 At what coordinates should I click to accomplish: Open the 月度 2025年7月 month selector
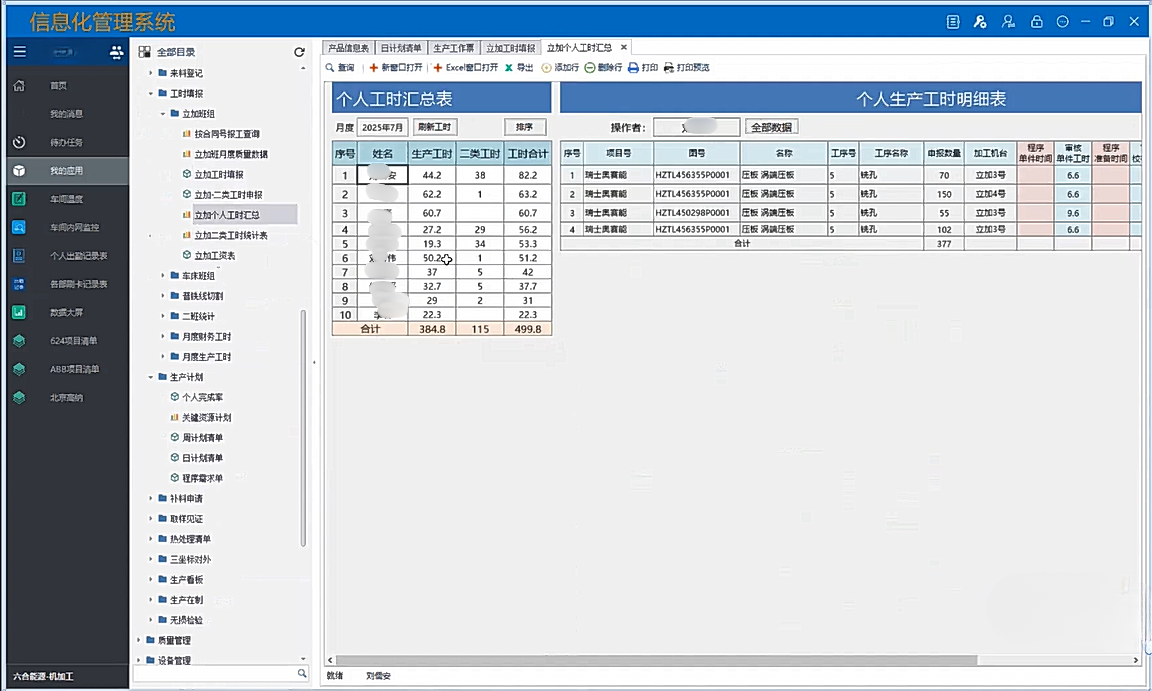(x=383, y=127)
